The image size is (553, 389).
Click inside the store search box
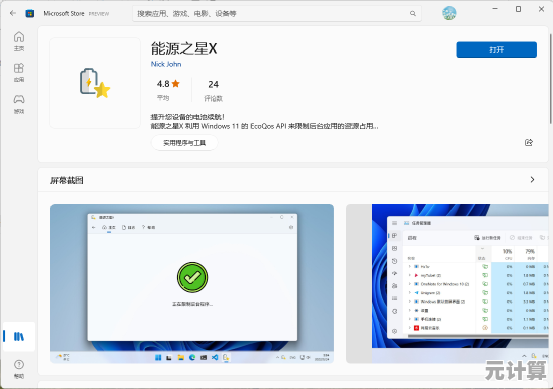[x=277, y=13]
